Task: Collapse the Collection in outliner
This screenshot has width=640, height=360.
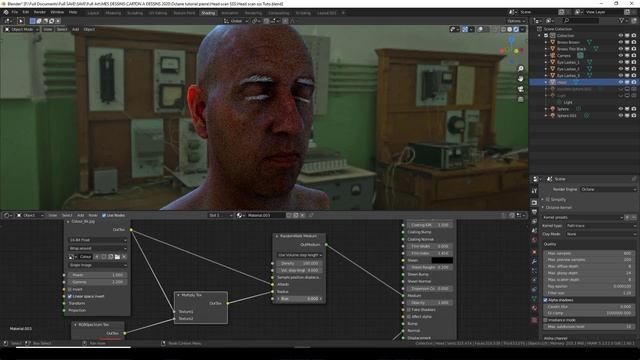Action: pos(540,36)
